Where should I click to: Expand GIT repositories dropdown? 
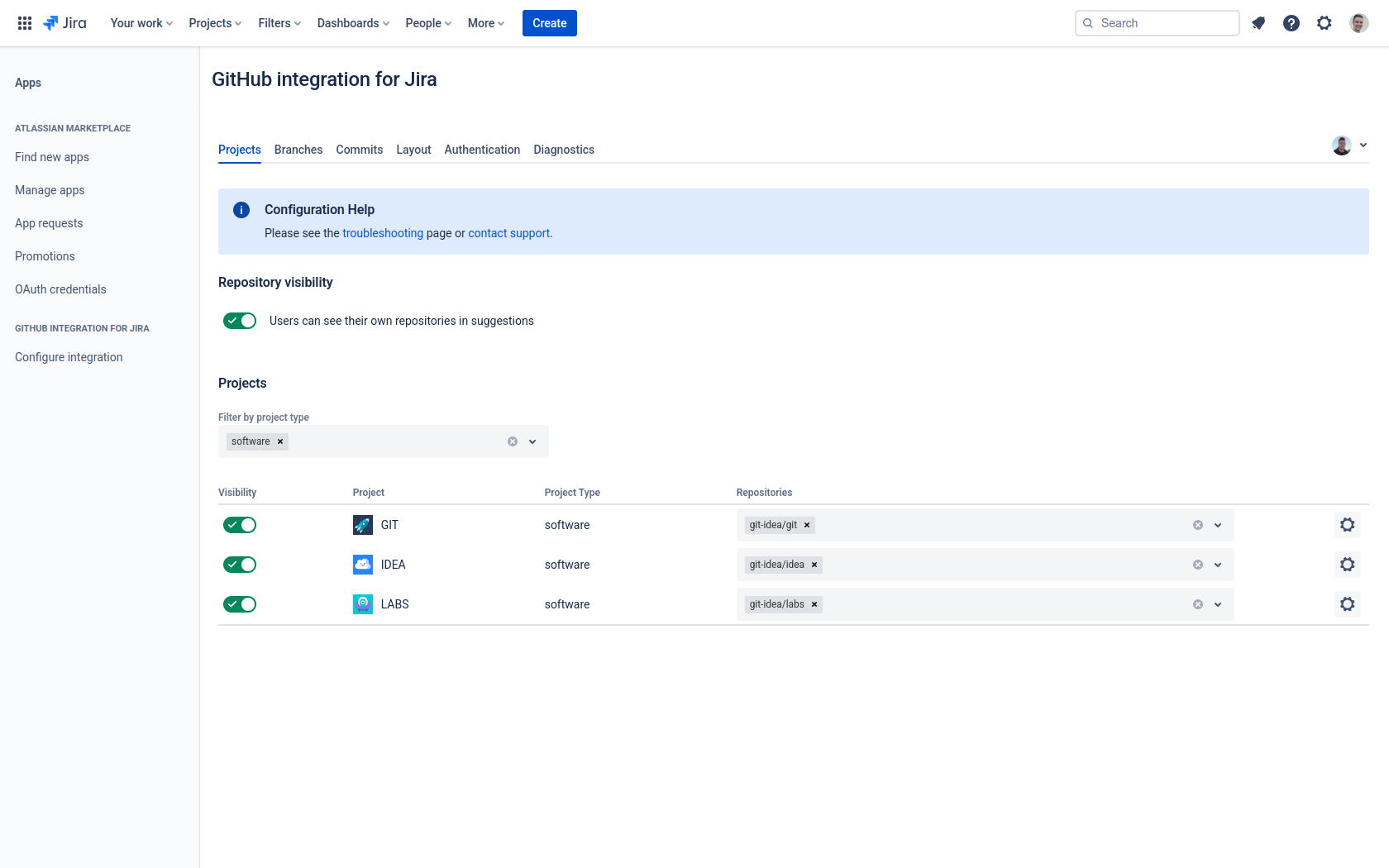tap(1218, 525)
